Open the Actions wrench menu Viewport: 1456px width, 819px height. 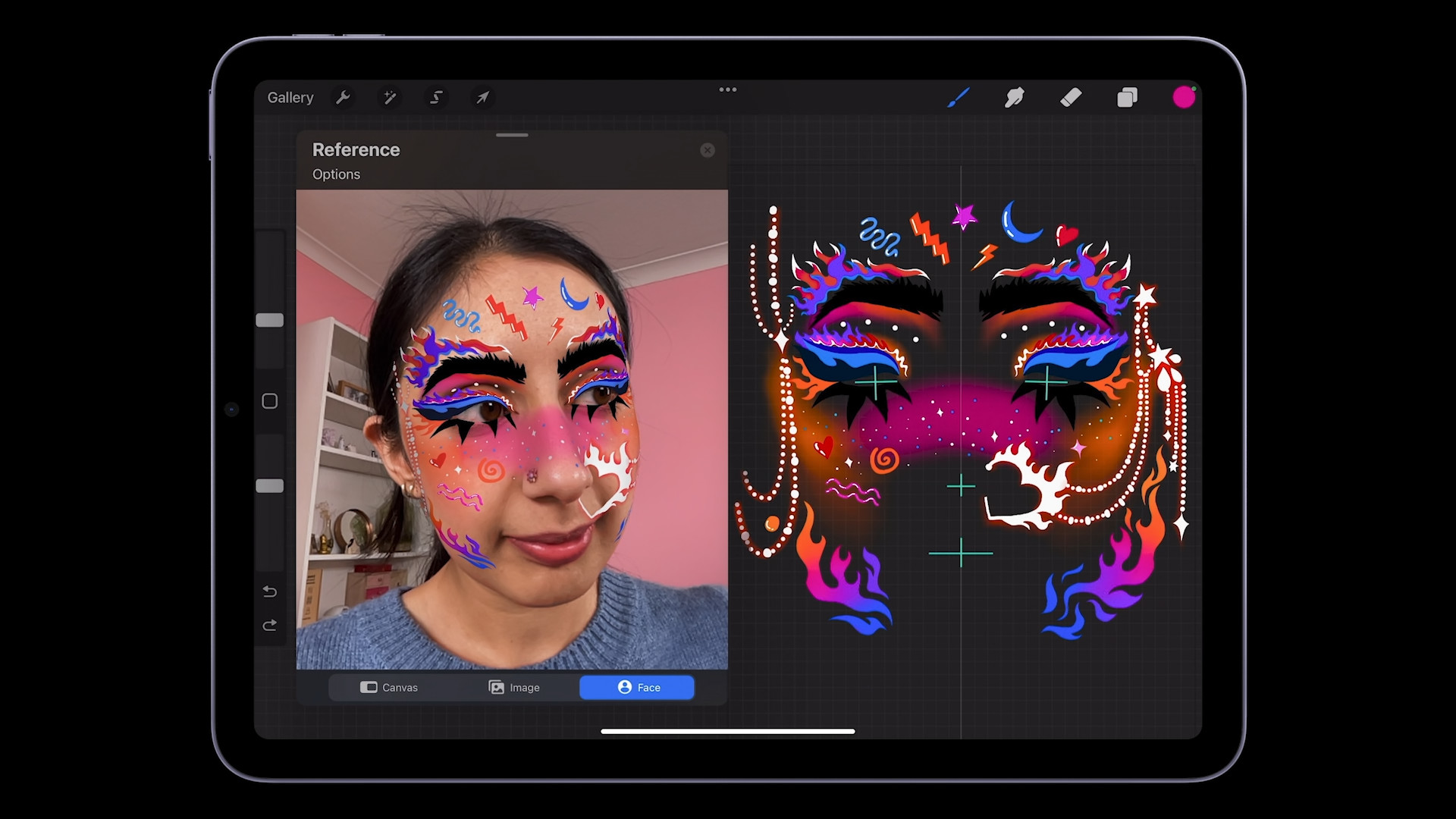pyautogui.click(x=344, y=97)
